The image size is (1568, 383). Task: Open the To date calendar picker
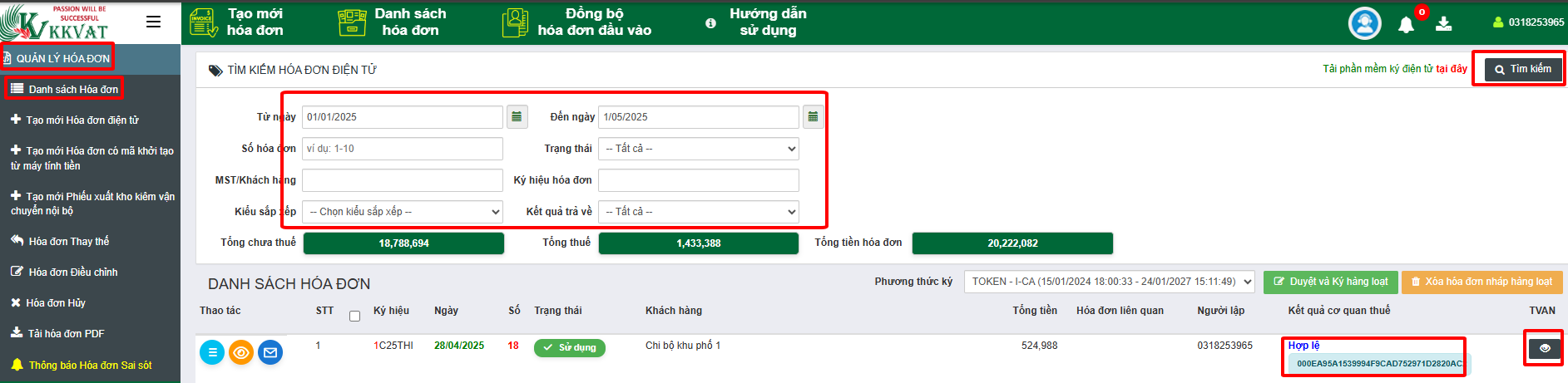[813, 117]
